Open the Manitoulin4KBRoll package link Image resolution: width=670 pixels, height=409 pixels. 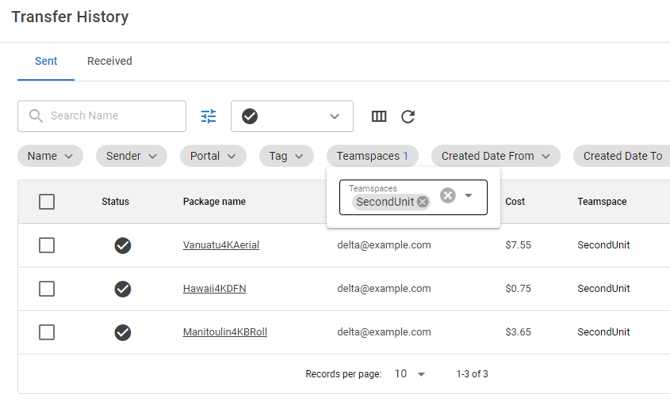[x=225, y=332]
